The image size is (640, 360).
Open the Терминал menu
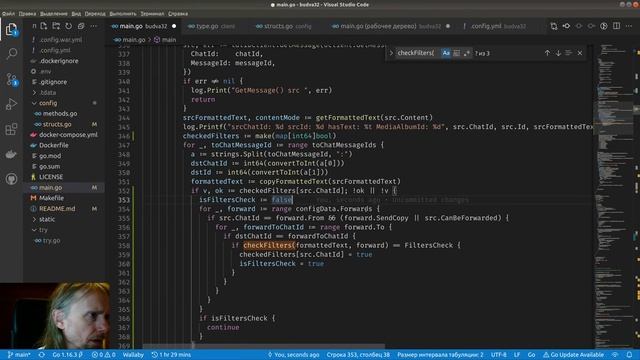[x=152, y=13]
